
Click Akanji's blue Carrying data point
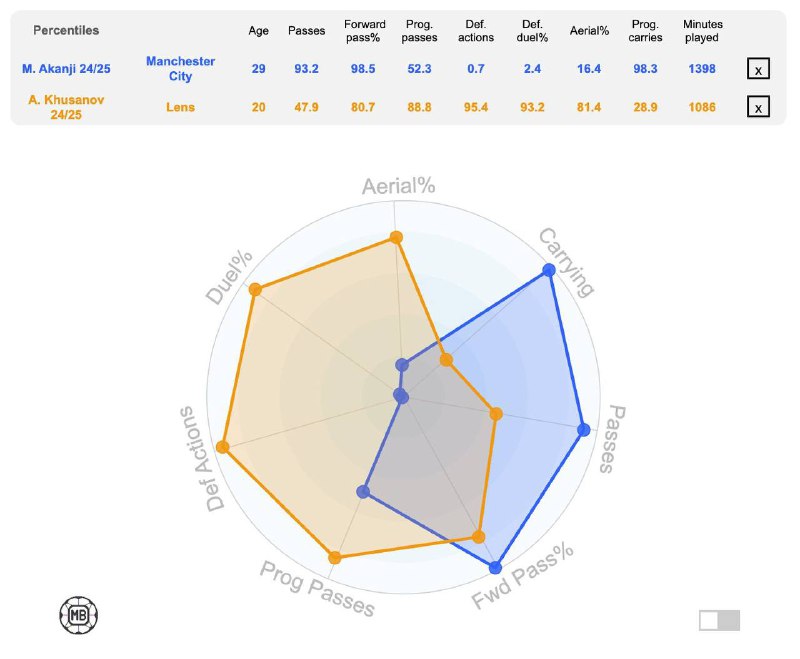[548, 270]
